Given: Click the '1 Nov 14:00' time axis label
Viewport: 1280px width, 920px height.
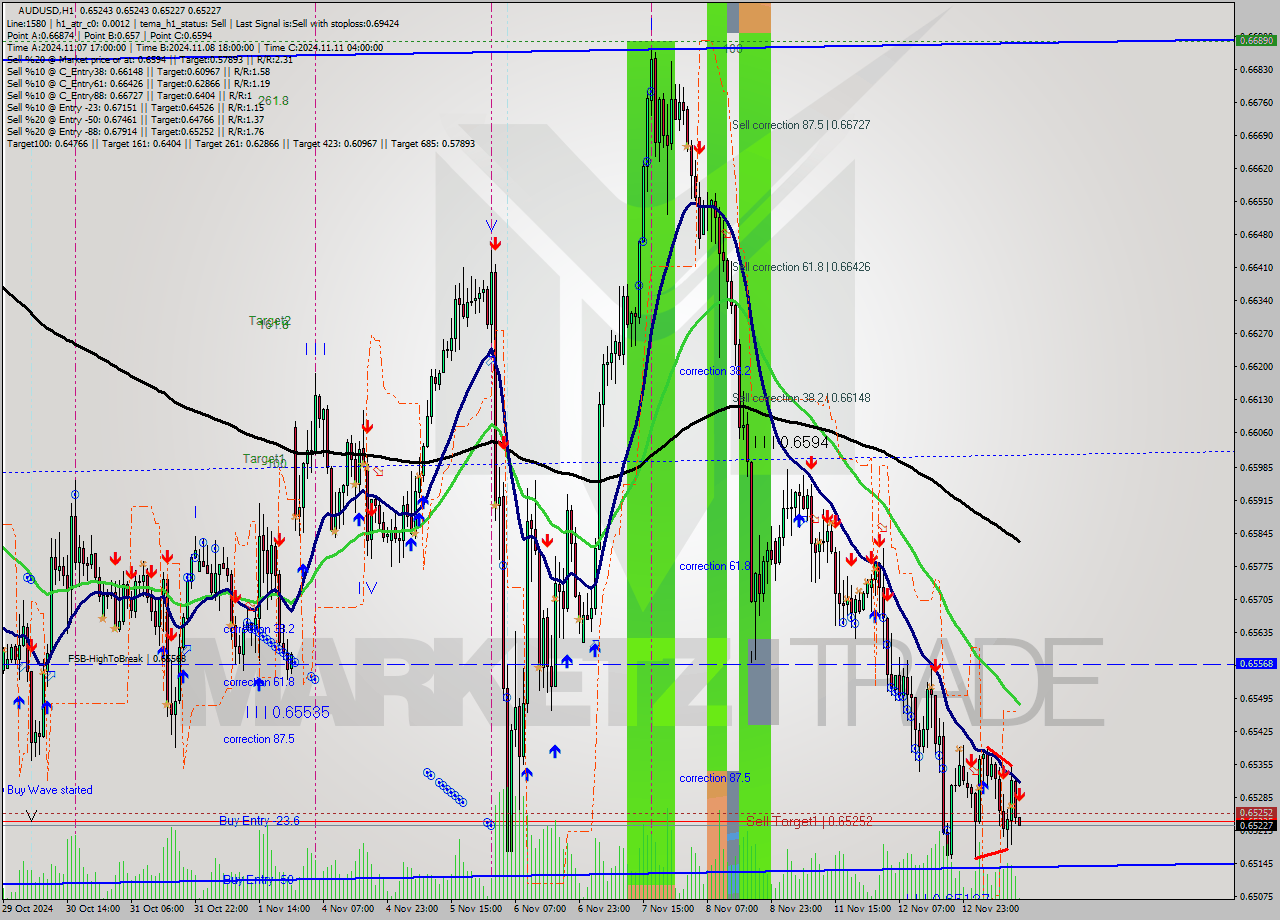Looking at the screenshot, I should (x=284, y=909).
